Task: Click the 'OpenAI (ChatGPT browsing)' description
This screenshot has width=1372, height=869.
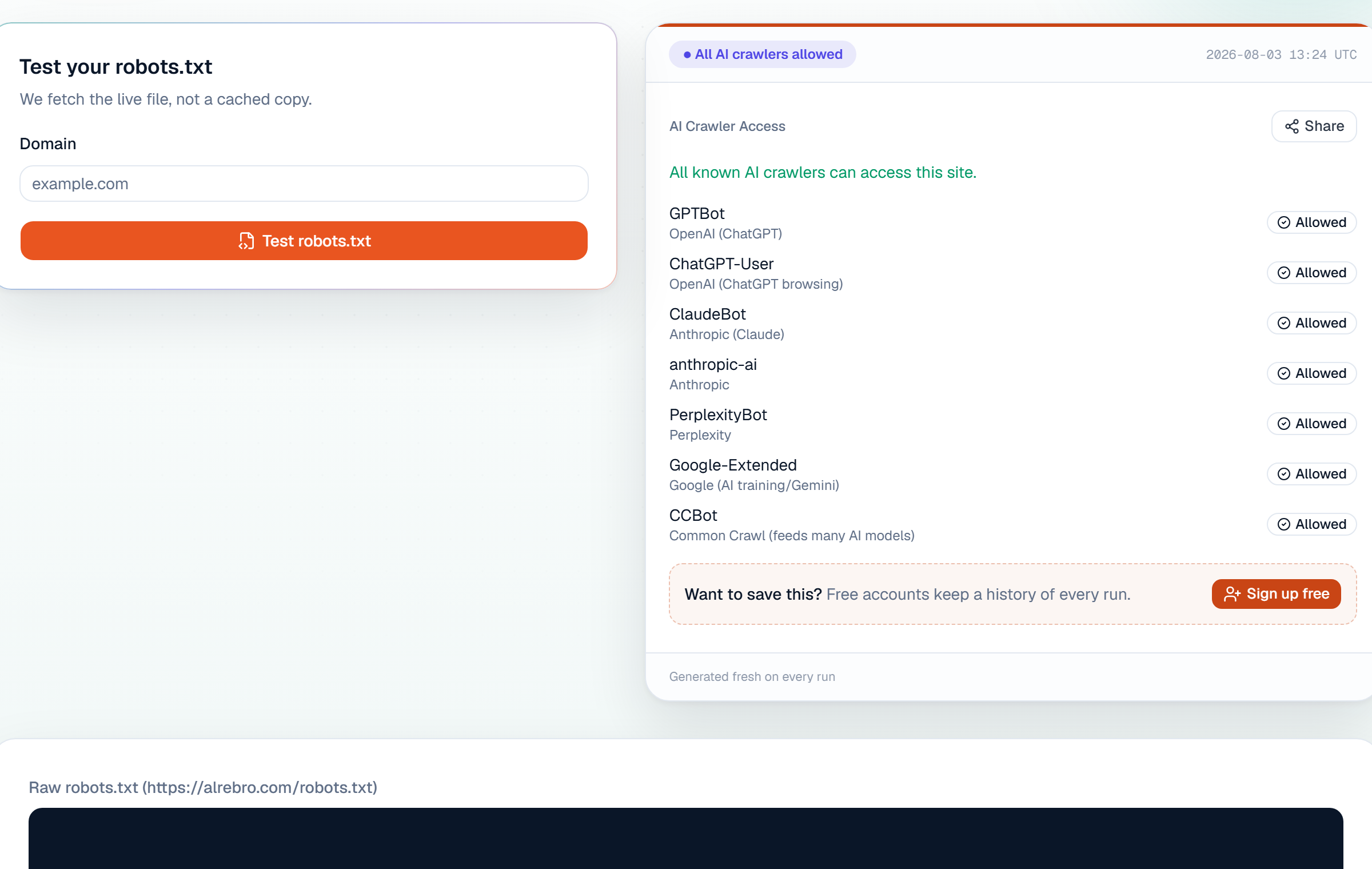Action: pyautogui.click(x=756, y=284)
